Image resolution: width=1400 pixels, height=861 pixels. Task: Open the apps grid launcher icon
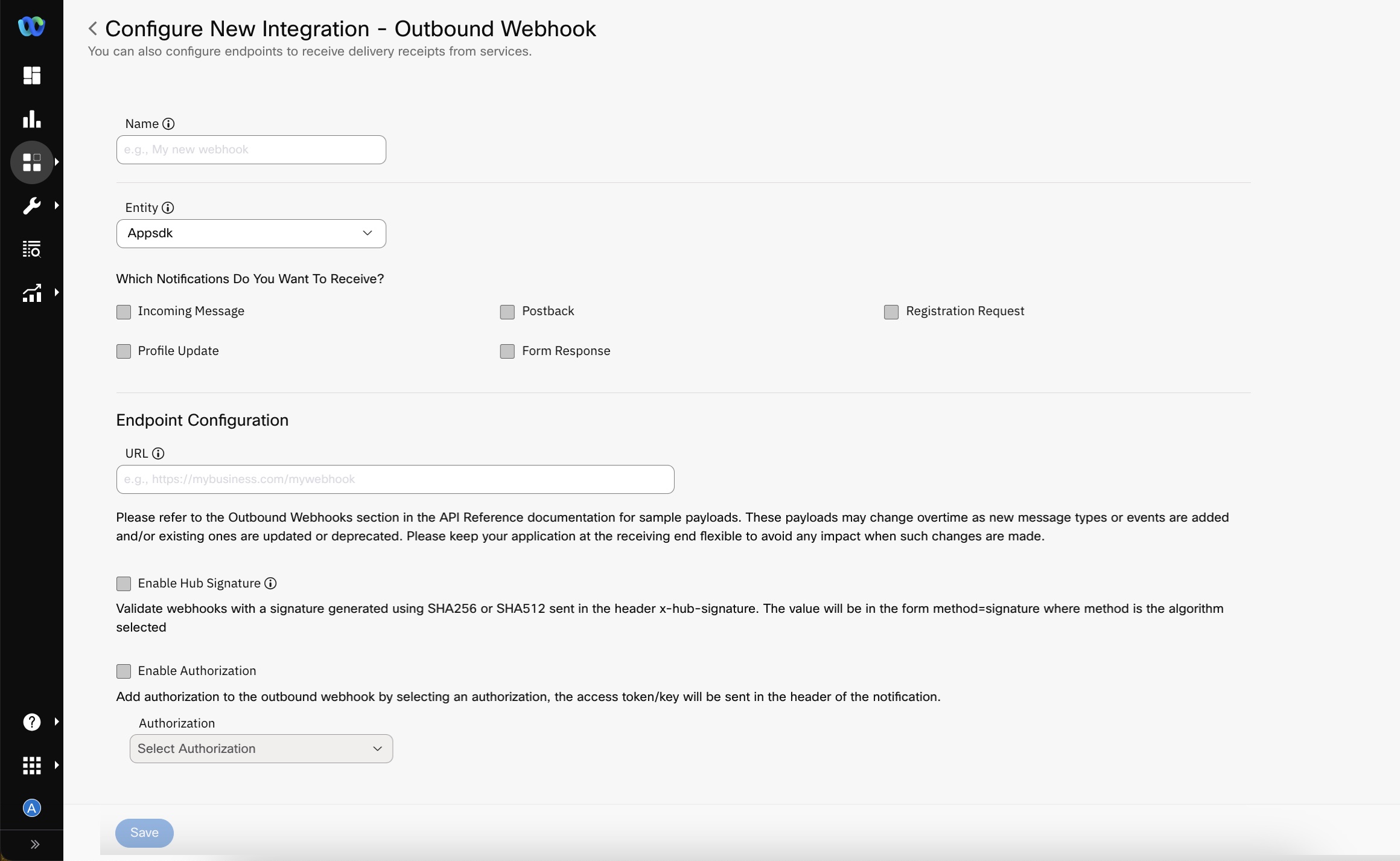[31, 766]
